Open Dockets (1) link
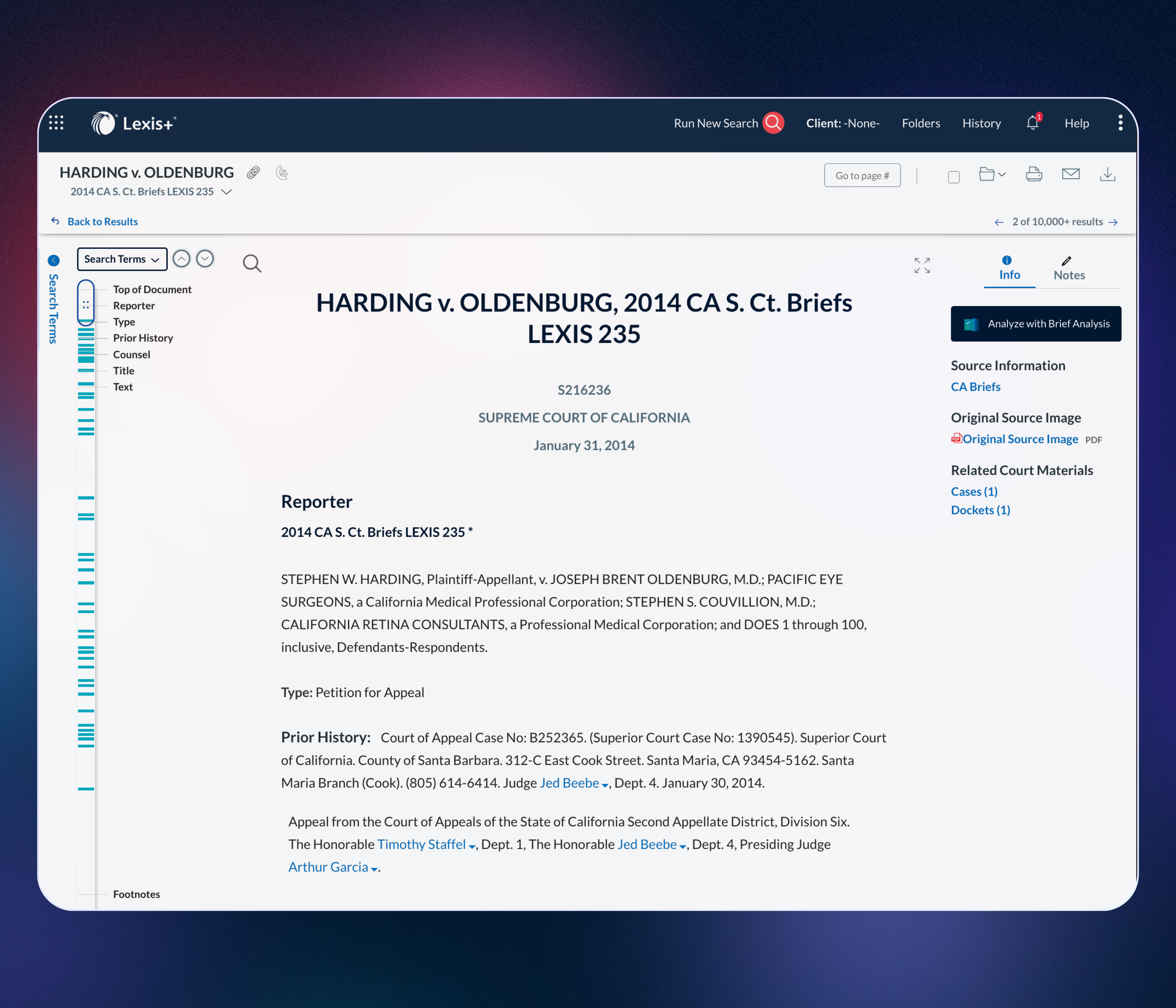1176x1008 pixels. tap(980, 510)
